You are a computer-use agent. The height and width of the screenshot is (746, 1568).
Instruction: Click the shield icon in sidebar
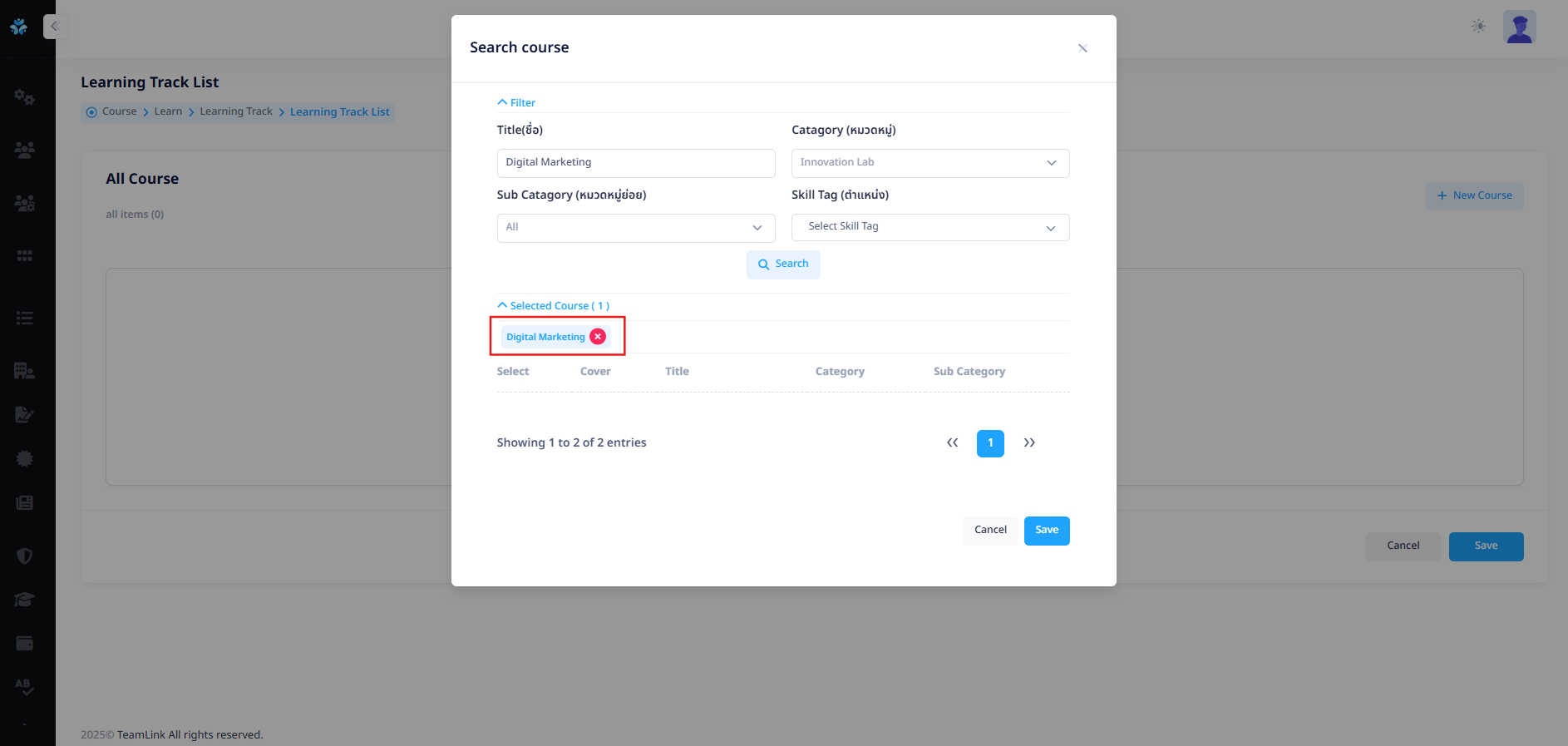click(x=24, y=556)
